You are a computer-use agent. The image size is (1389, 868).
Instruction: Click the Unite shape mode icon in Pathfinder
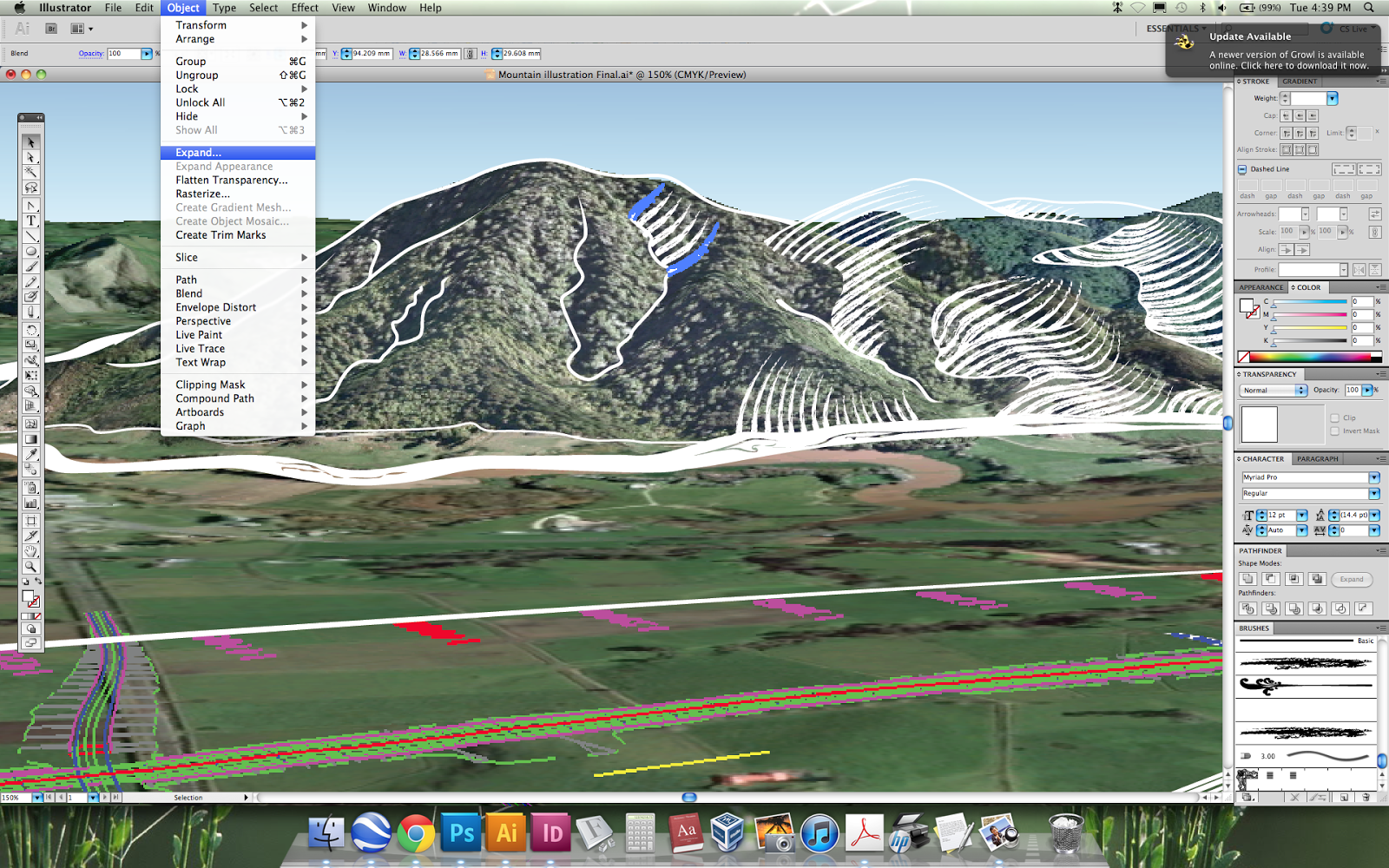1248,579
